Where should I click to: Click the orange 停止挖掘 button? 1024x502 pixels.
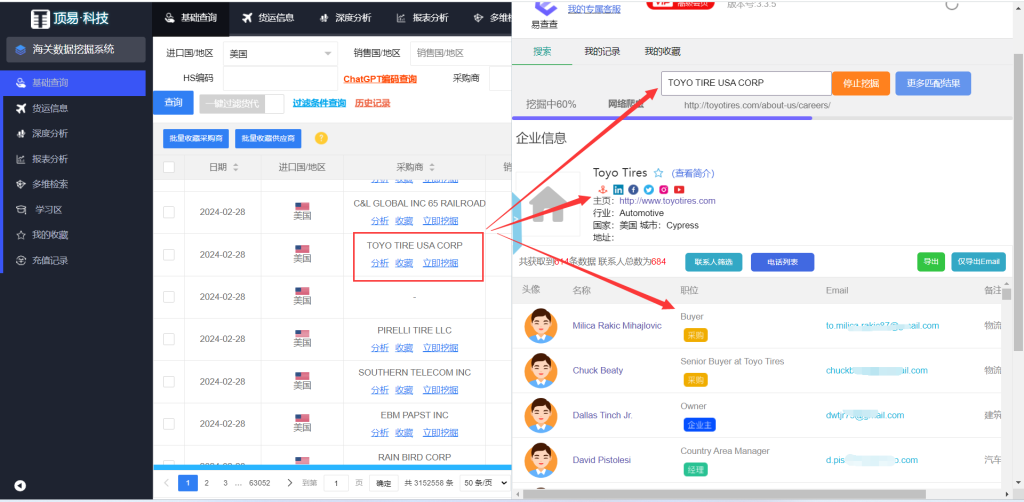pyautogui.click(x=860, y=83)
